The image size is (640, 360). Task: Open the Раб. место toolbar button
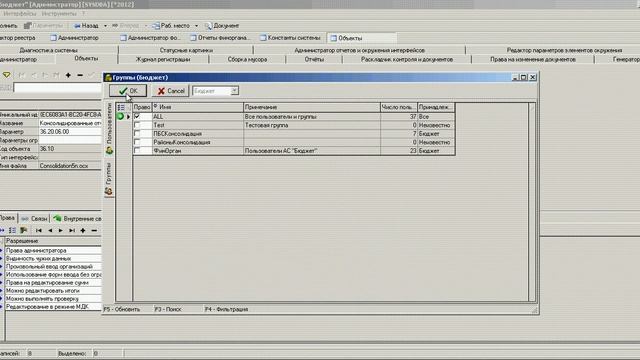point(171,26)
